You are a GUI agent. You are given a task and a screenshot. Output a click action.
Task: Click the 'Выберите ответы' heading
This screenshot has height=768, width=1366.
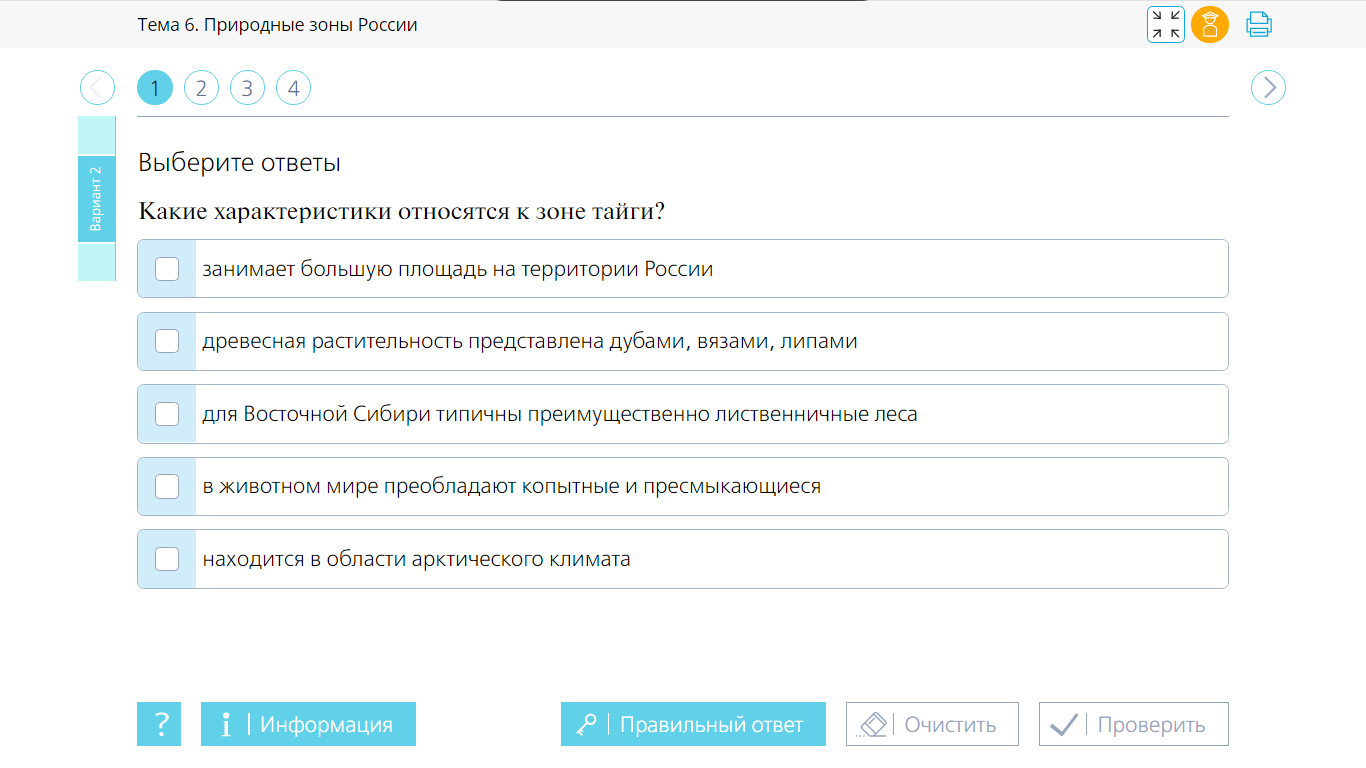coord(239,163)
